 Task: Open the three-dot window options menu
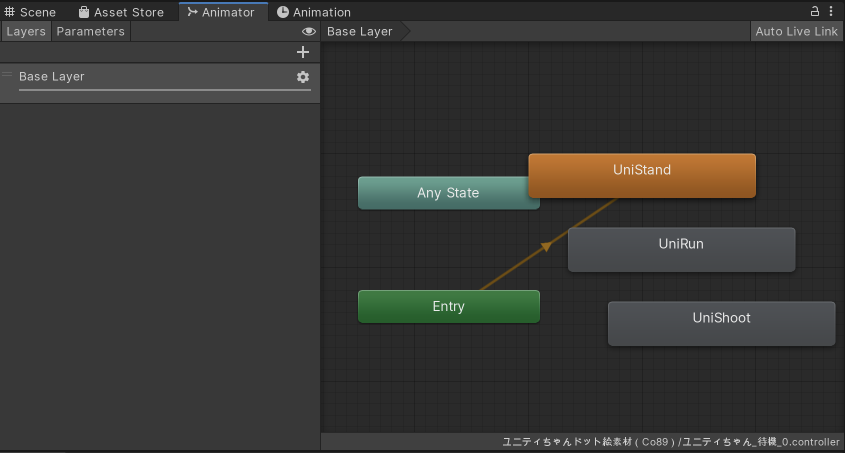point(831,11)
